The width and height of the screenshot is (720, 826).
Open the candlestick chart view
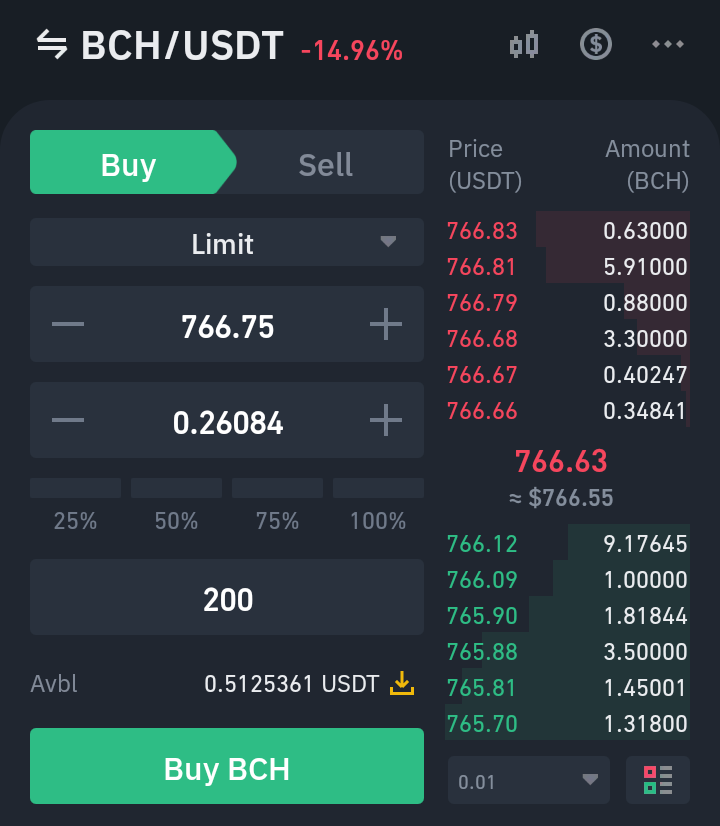pos(524,44)
